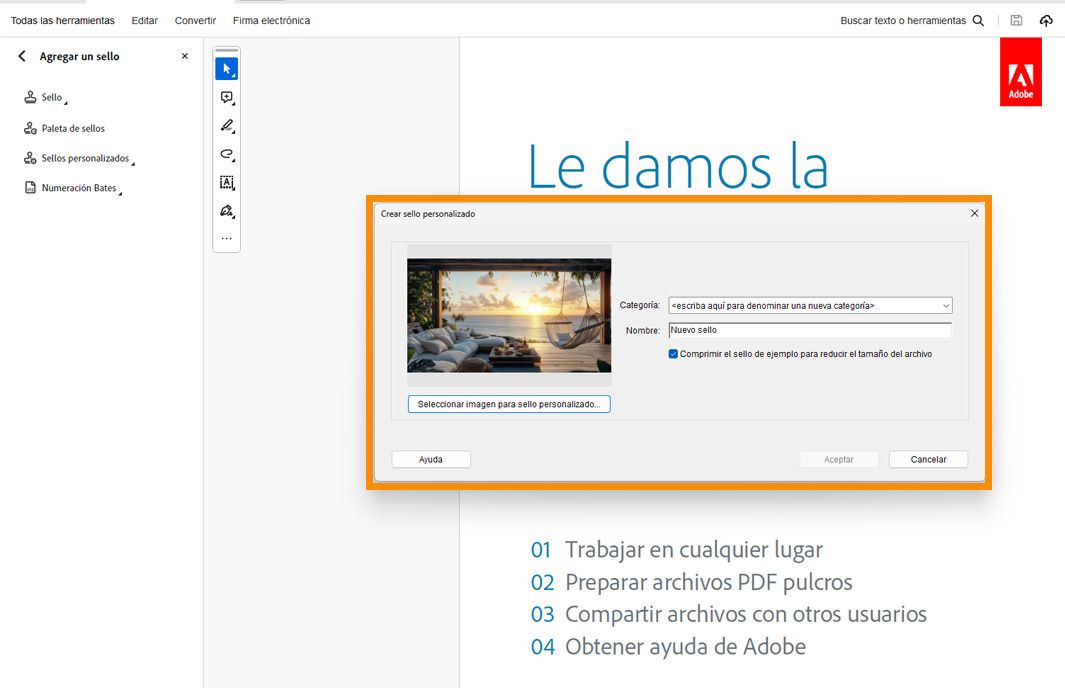Click inside the Nombre input field
This screenshot has width=1065, height=688.
click(810, 329)
